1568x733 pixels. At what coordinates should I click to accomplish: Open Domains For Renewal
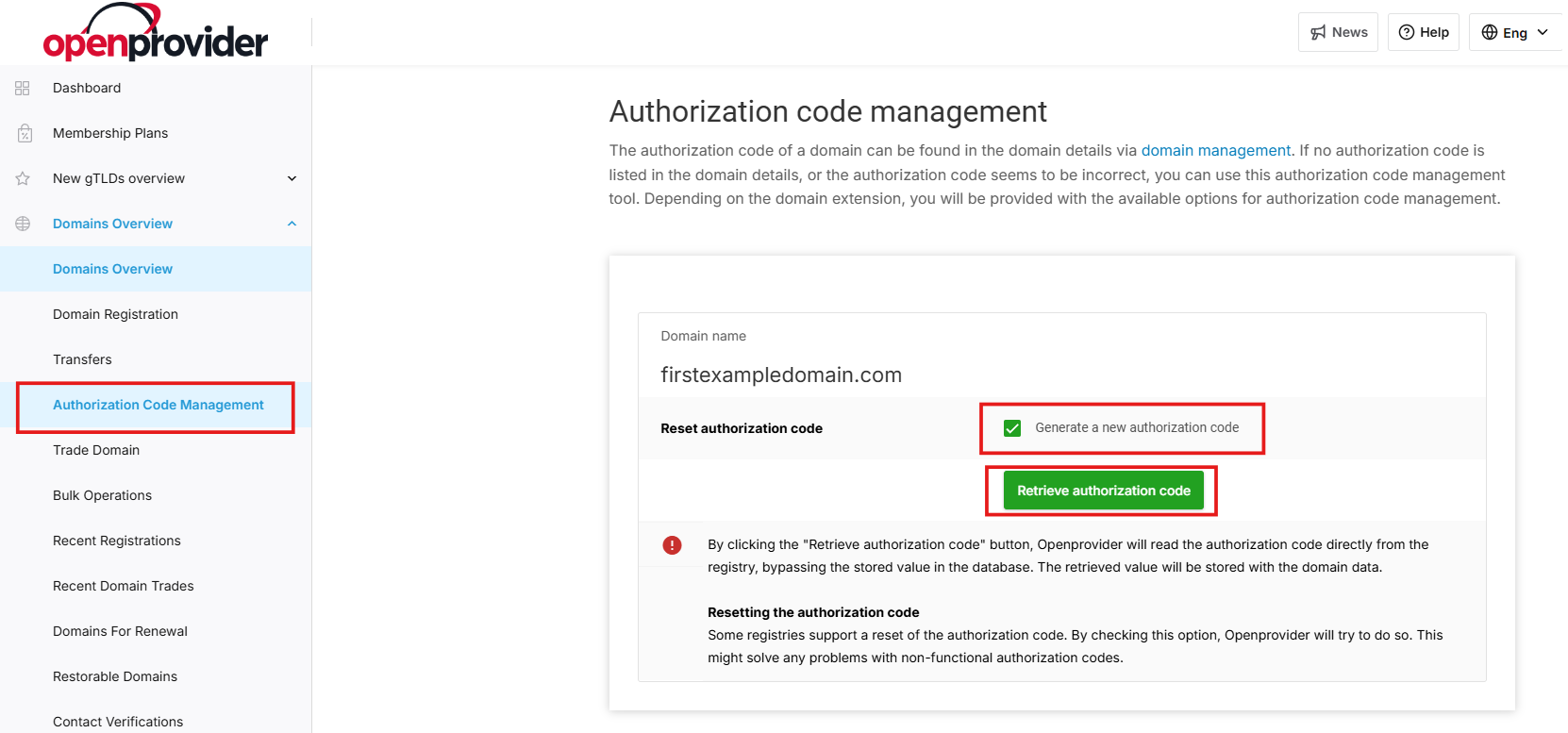[x=120, y=631]
